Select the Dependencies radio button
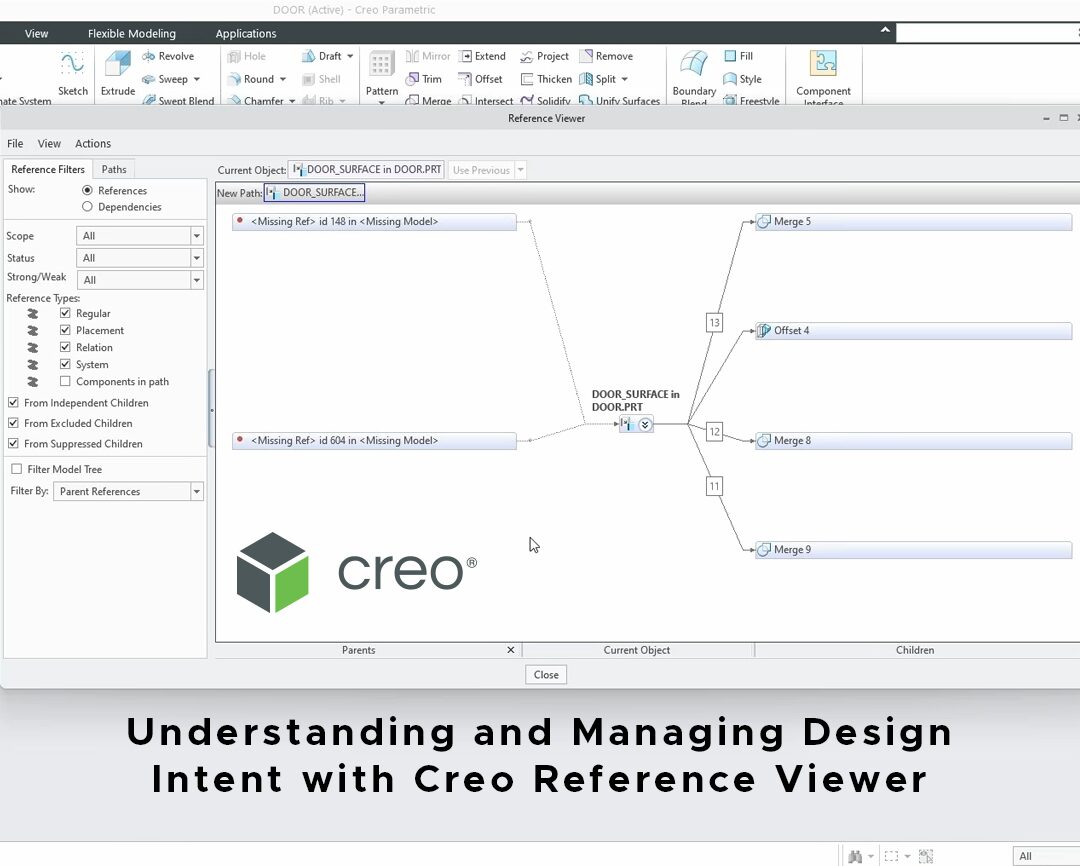This screenshot has height=866, width=1080. 87,207
